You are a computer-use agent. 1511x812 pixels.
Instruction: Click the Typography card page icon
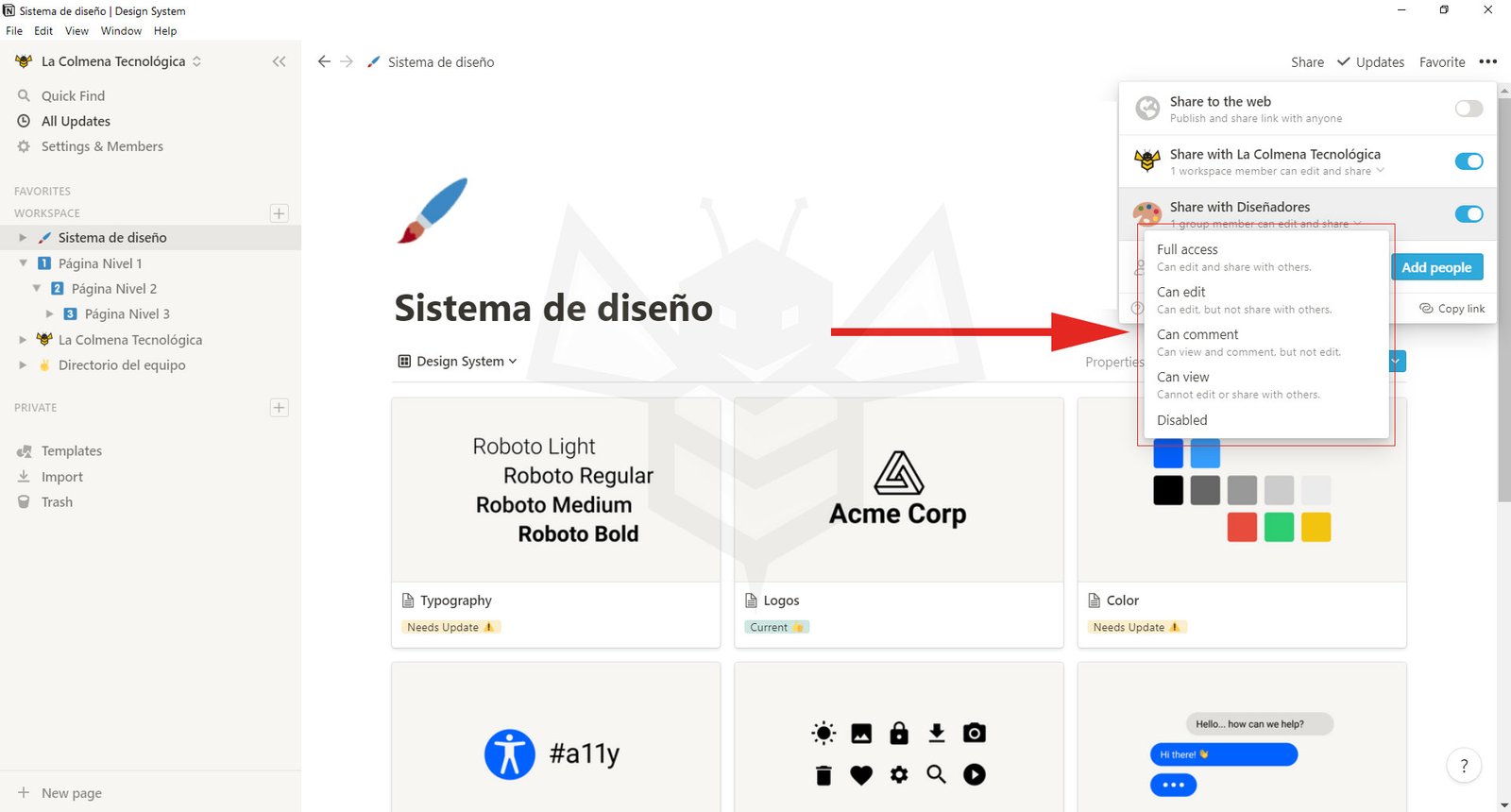click(408, 601)
